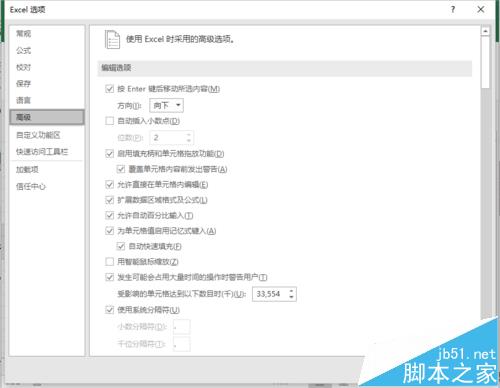Uncheck 自动快速填充 checkbox

click(121, 246)
